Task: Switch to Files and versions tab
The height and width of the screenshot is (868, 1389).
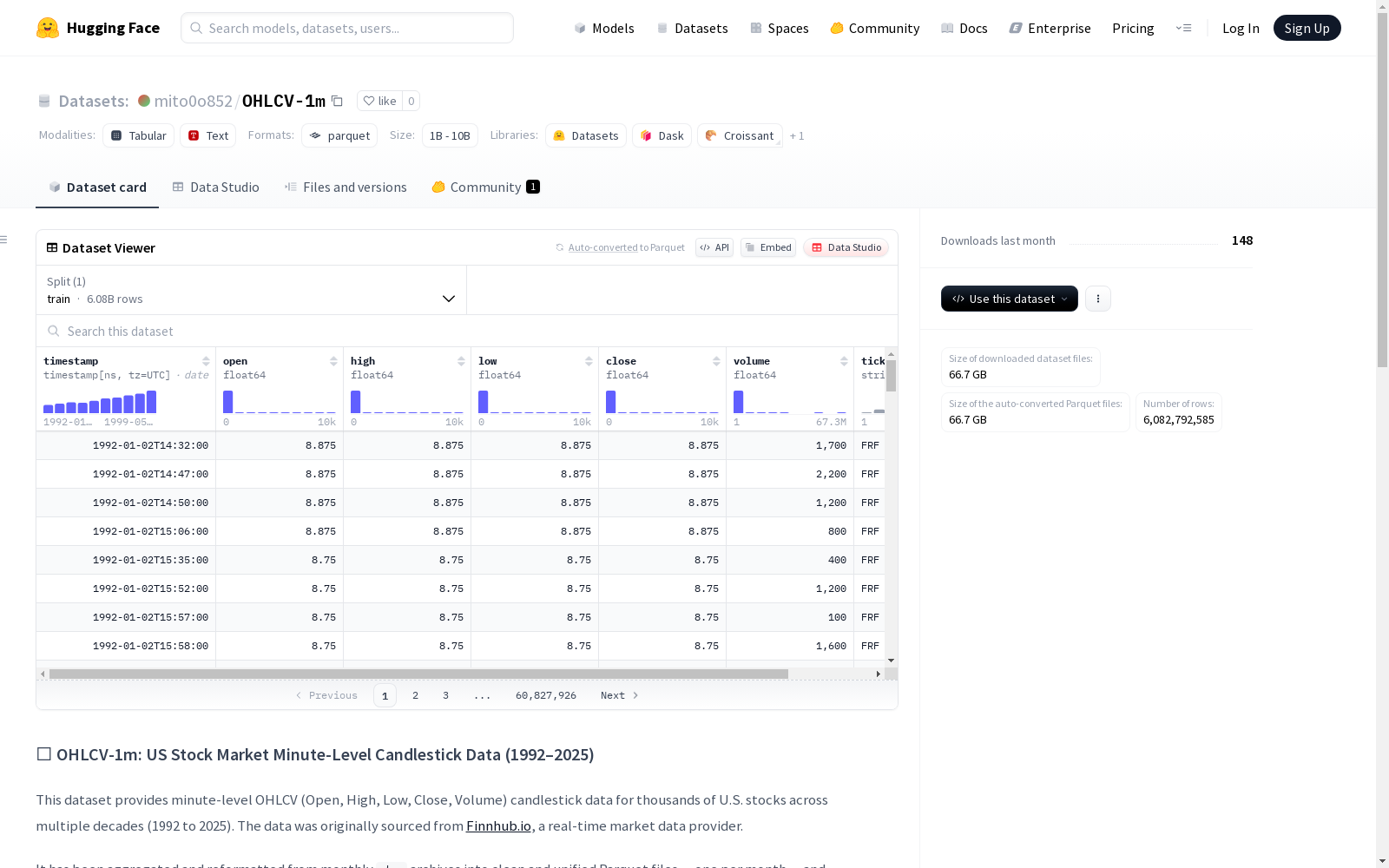Action: point(346,187)
